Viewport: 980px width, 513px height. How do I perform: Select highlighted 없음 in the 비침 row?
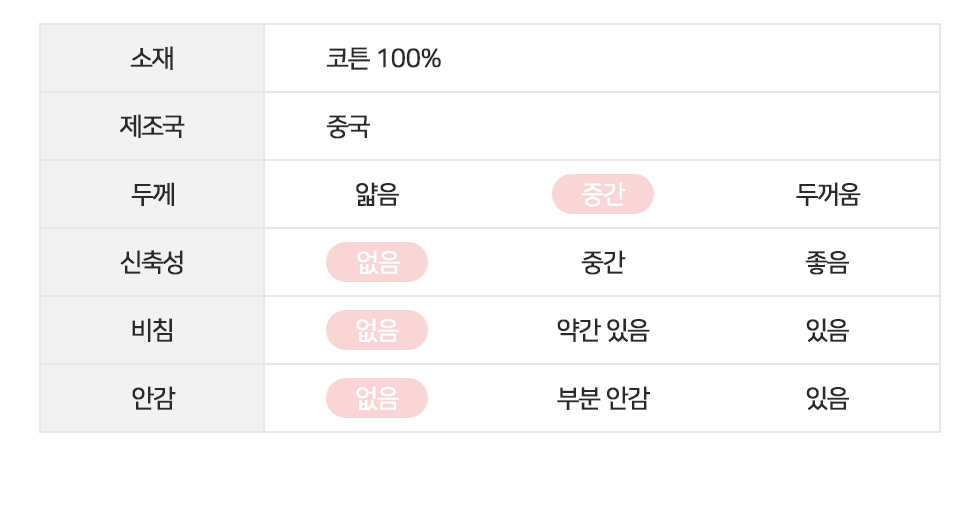(x=376, y=331)
